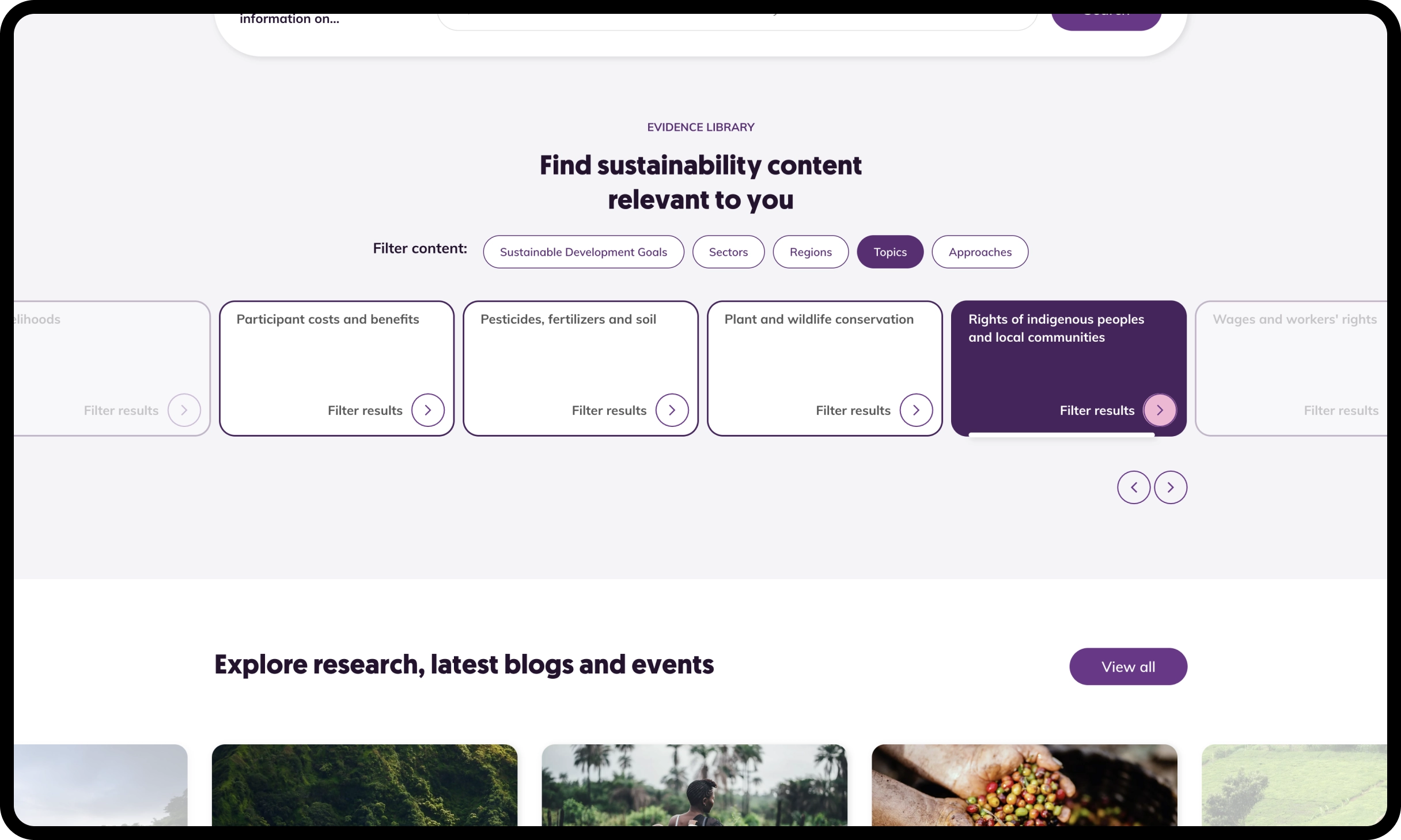Open the green forest hillside thumbnail

click(365, 785)
